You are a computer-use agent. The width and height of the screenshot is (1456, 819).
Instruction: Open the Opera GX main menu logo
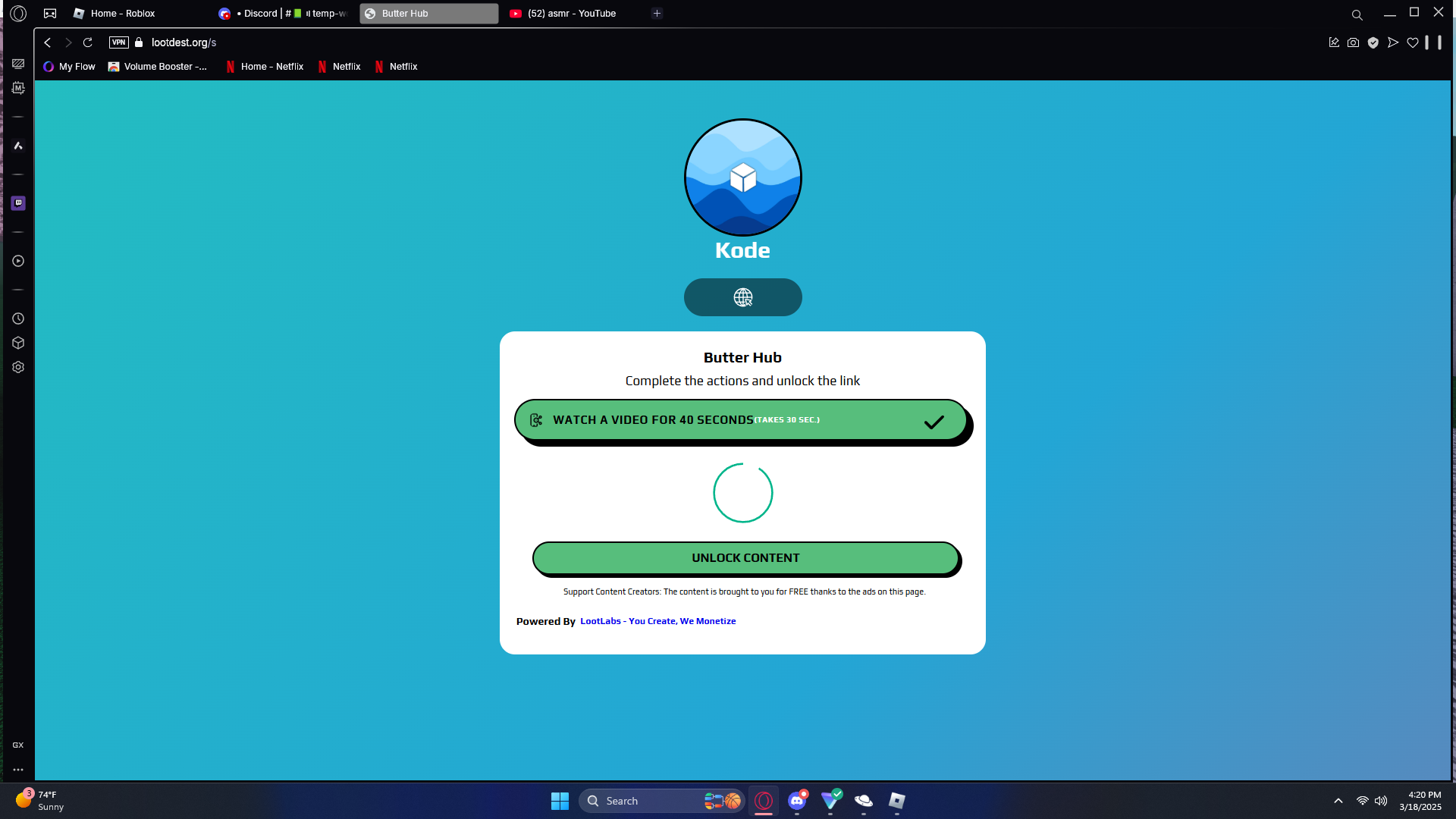pyautogui.click(x=18, y=13)
